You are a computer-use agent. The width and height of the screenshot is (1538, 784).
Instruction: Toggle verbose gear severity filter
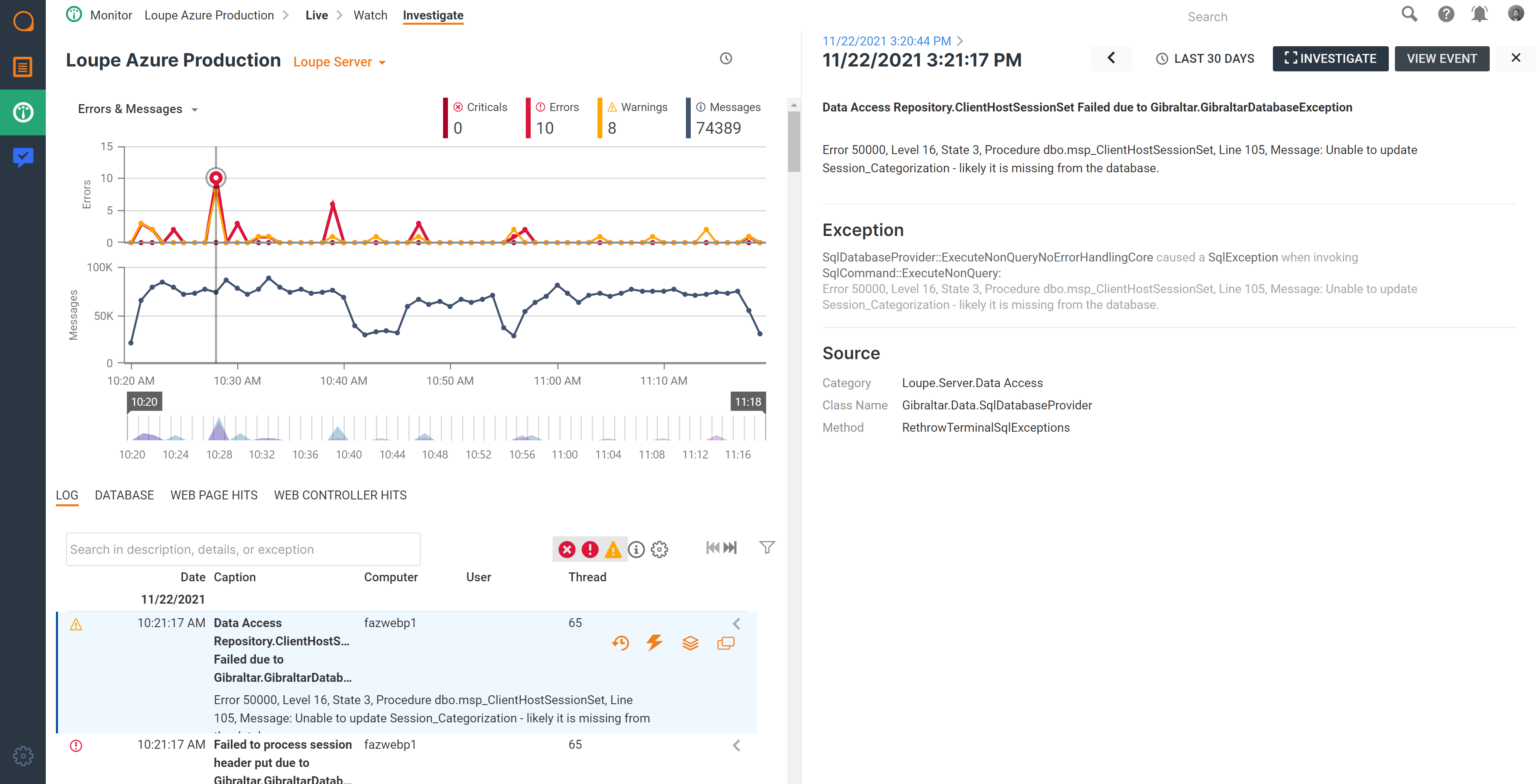click(x=659, y=549)
